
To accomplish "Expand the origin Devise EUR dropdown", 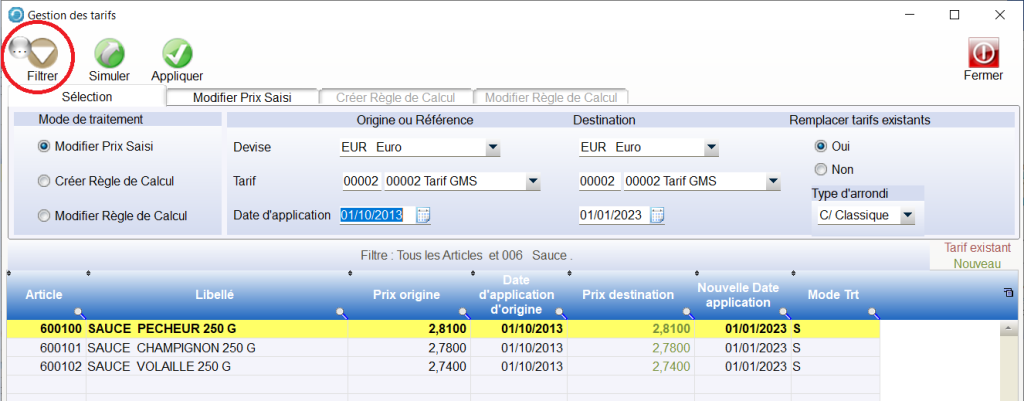I will (x=492, y=148).
